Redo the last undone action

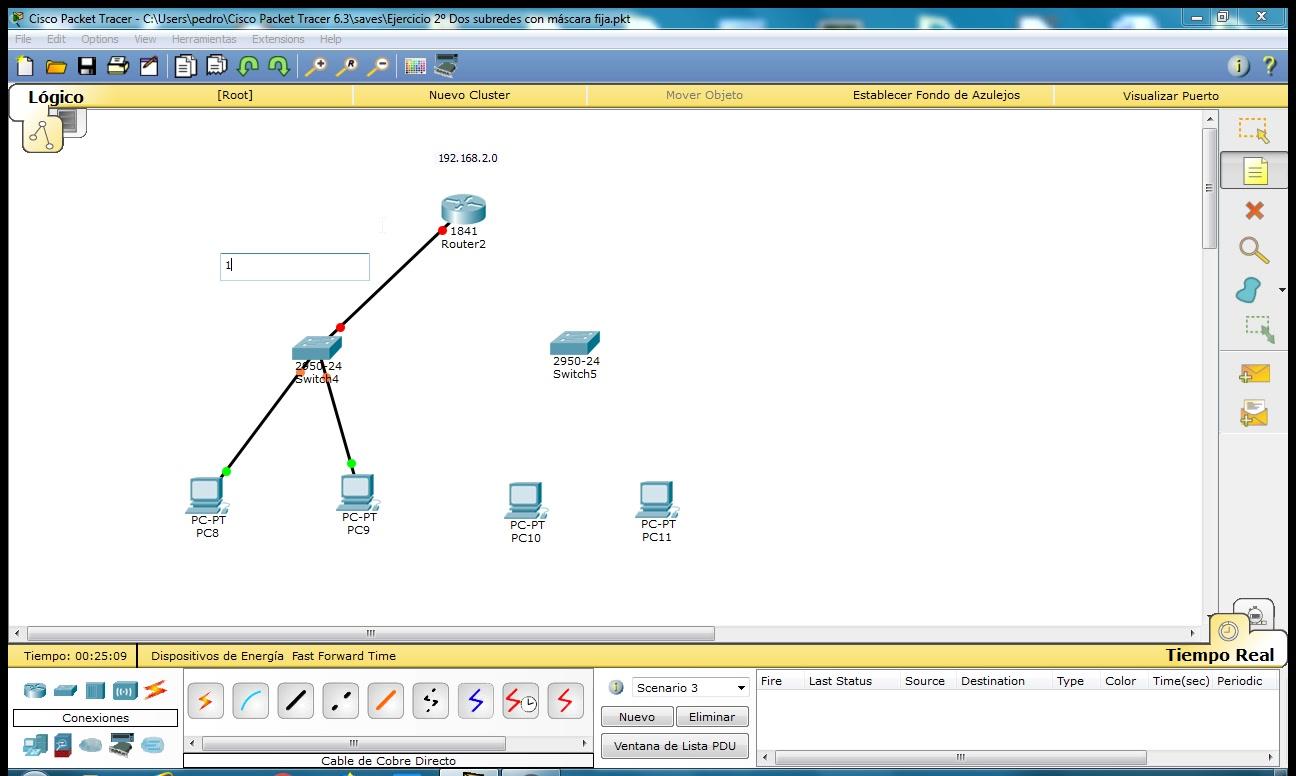pyautogui.click(x=279, y=66)
